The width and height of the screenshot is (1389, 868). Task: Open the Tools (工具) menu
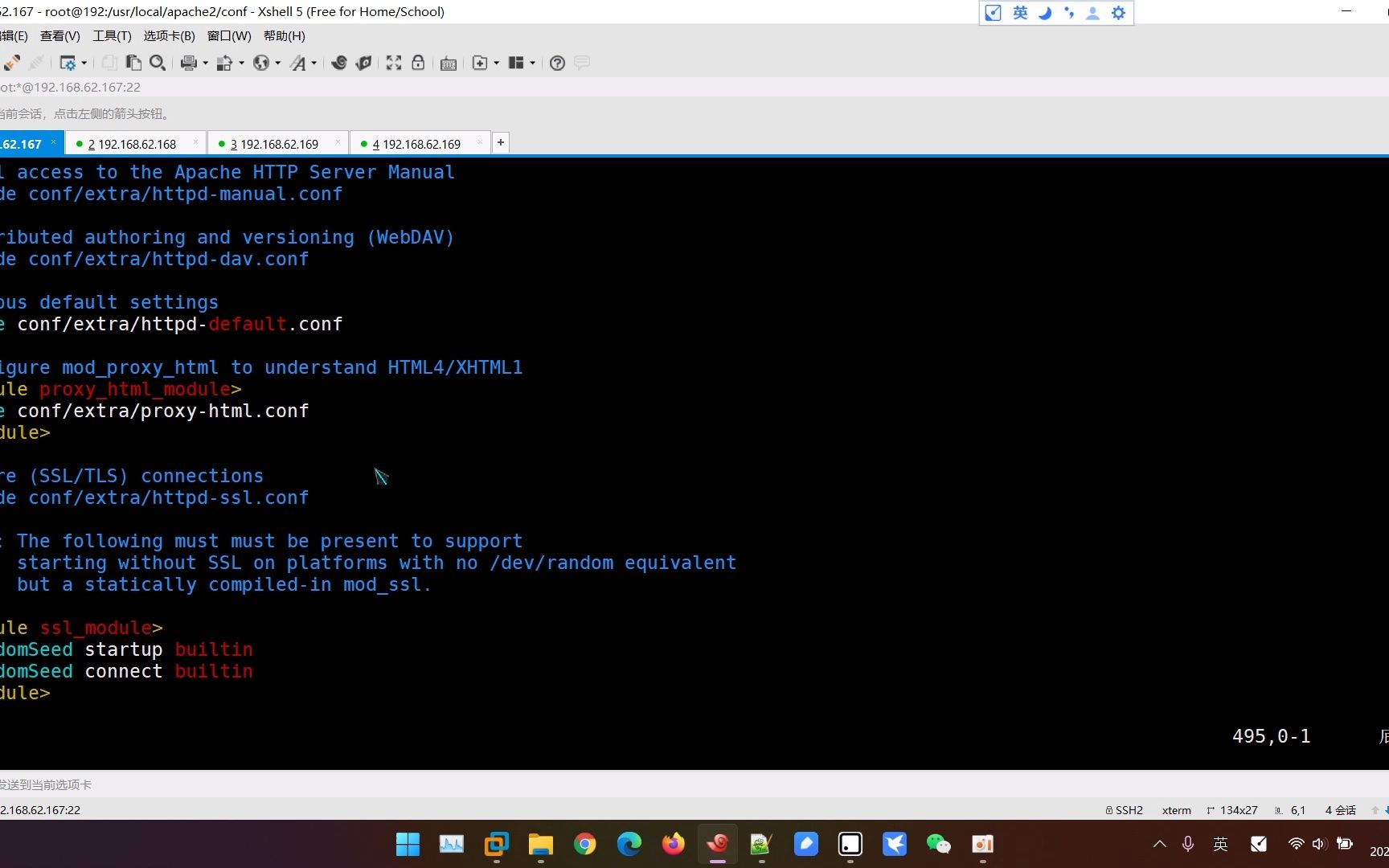[112, 36]
